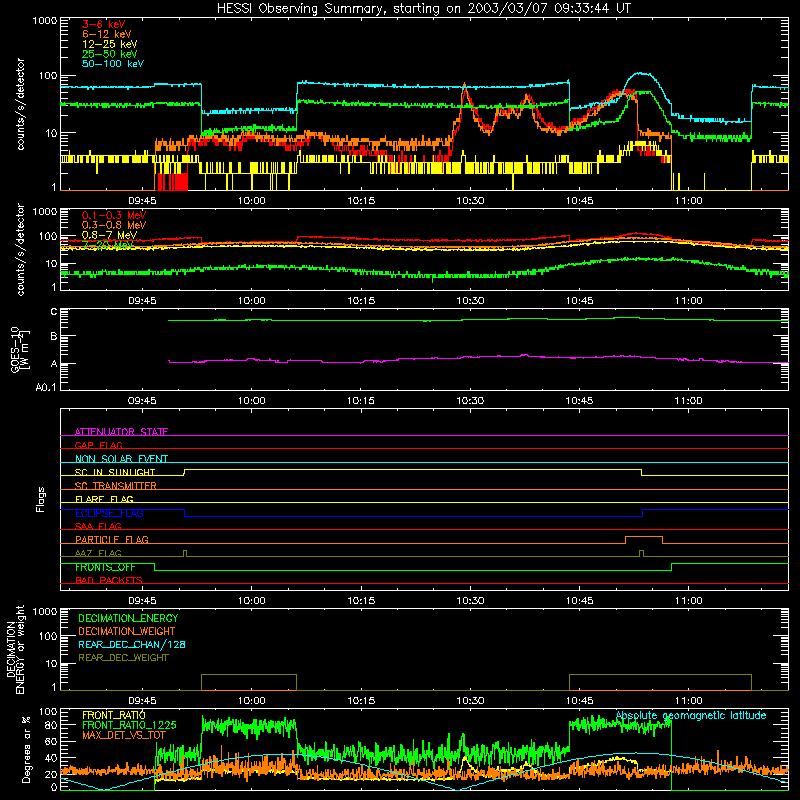Click the 11:00 time tick under the decimation panel
This screenshot has height=800, width=800.
point(688,701)
